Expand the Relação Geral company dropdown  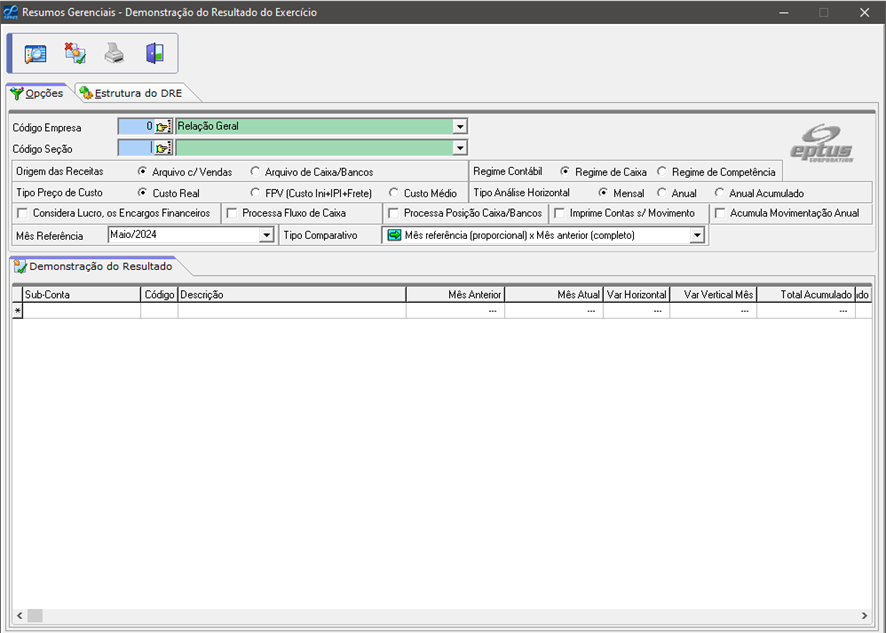click(460, 127)
